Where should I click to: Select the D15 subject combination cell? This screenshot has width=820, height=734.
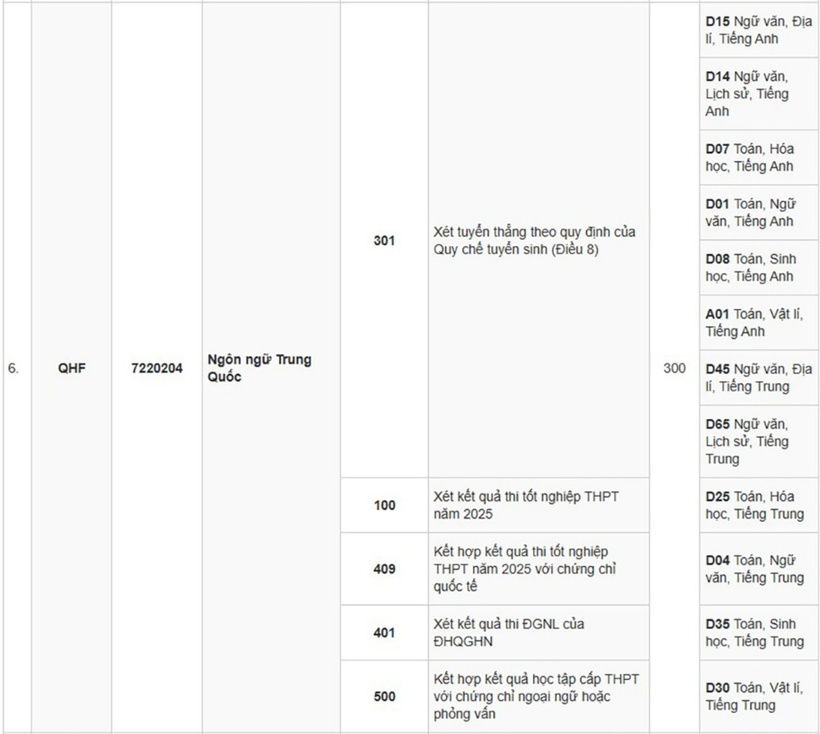(759, 30)
